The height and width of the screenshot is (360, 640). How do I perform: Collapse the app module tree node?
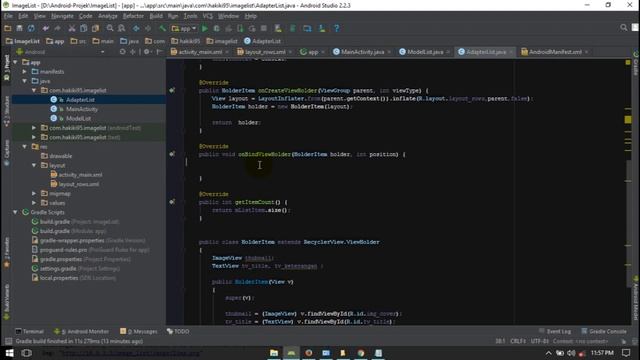[16, 62]
